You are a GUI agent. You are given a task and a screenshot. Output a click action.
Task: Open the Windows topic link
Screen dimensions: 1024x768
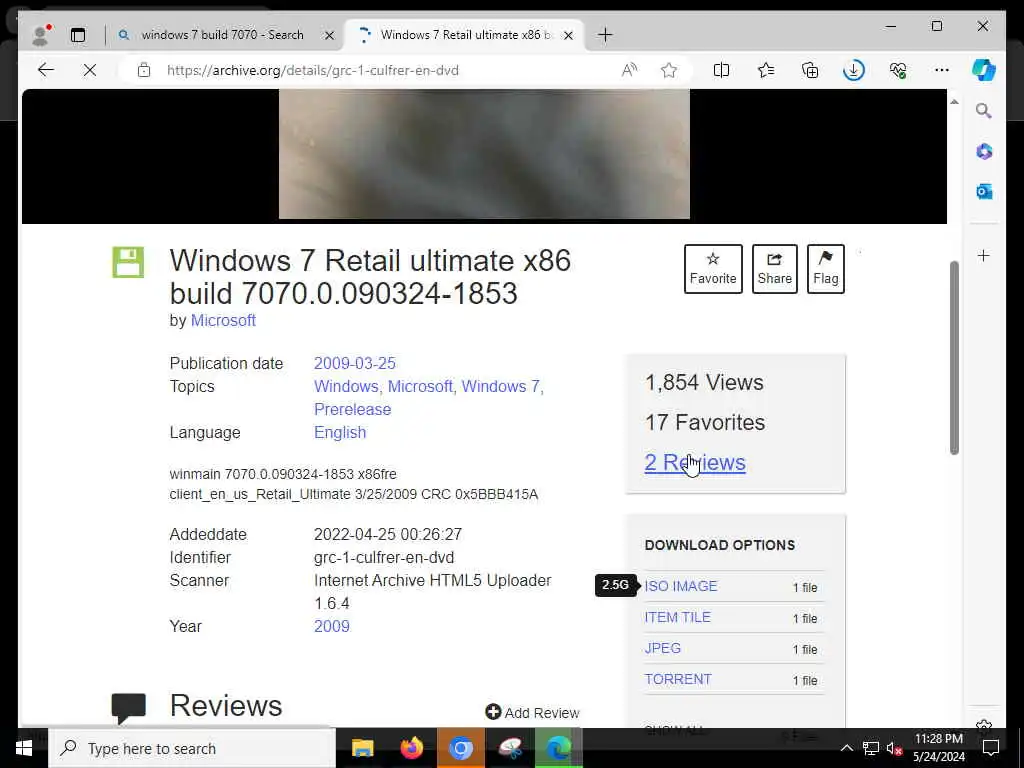click(x=346, y=387)
